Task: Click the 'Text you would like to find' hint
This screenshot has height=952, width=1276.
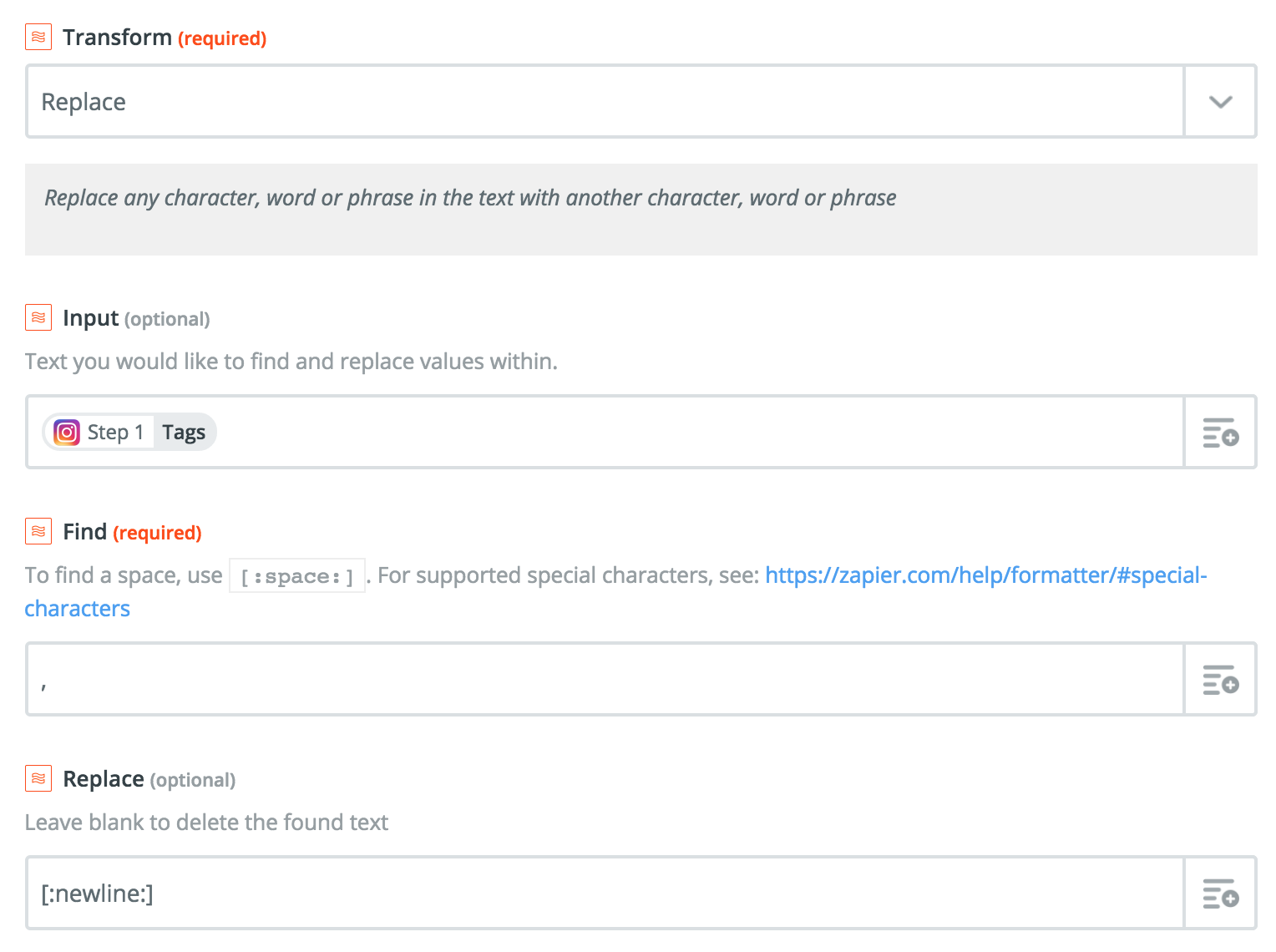Action: 291,362
